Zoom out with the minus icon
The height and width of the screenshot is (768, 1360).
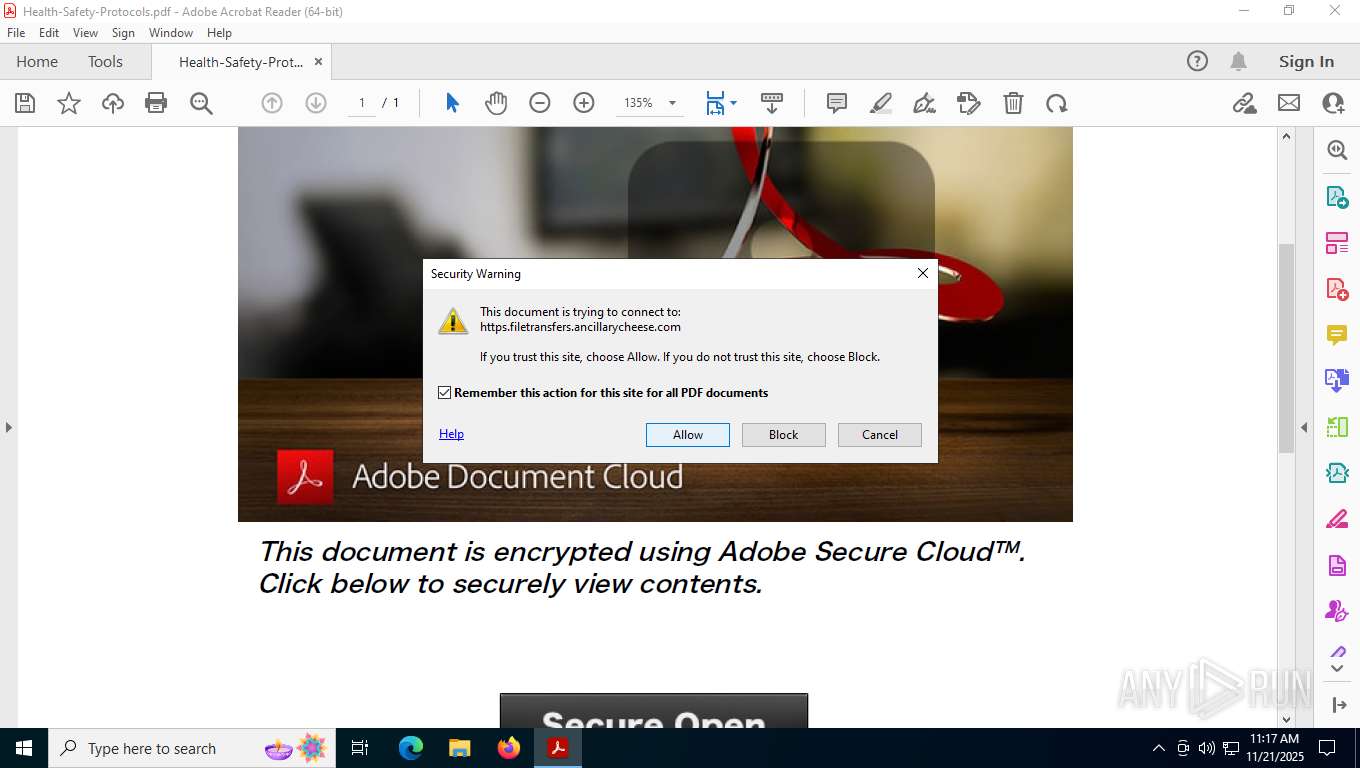(540, 103)
